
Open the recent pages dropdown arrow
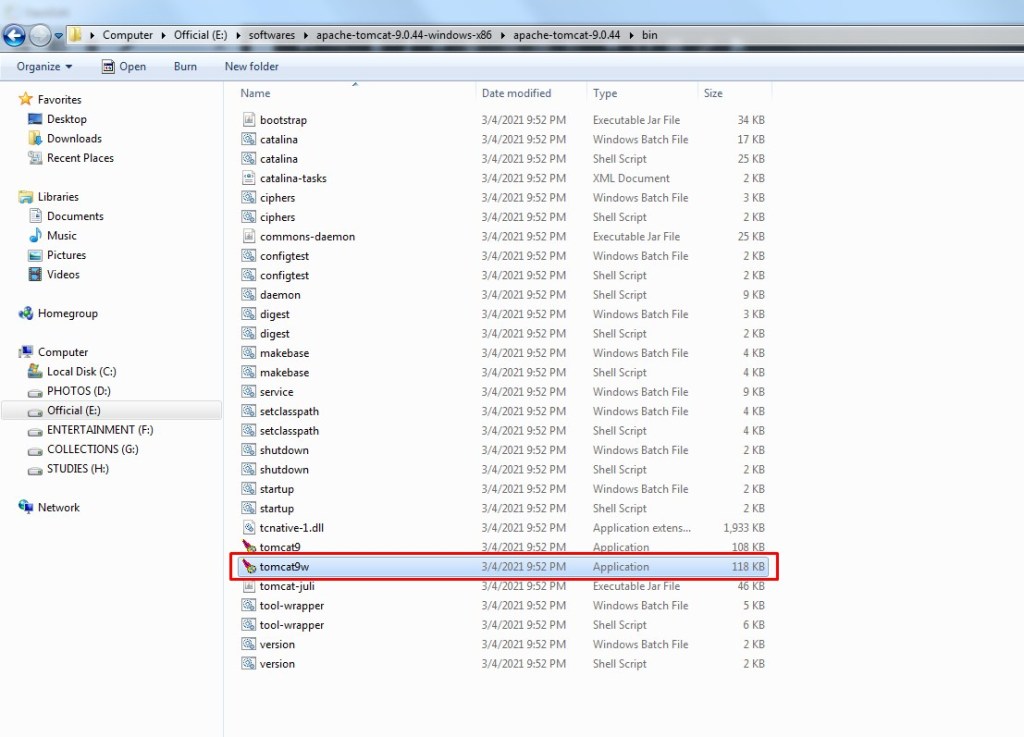point(58,36)
